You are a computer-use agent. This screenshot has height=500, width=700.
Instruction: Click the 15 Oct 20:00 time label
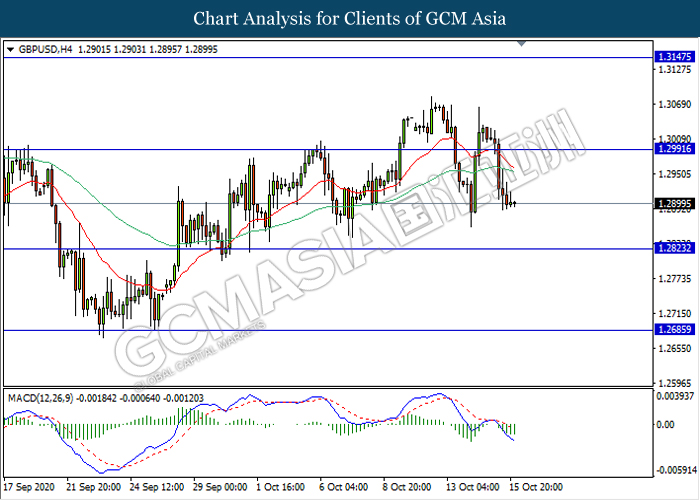(536, 487)
